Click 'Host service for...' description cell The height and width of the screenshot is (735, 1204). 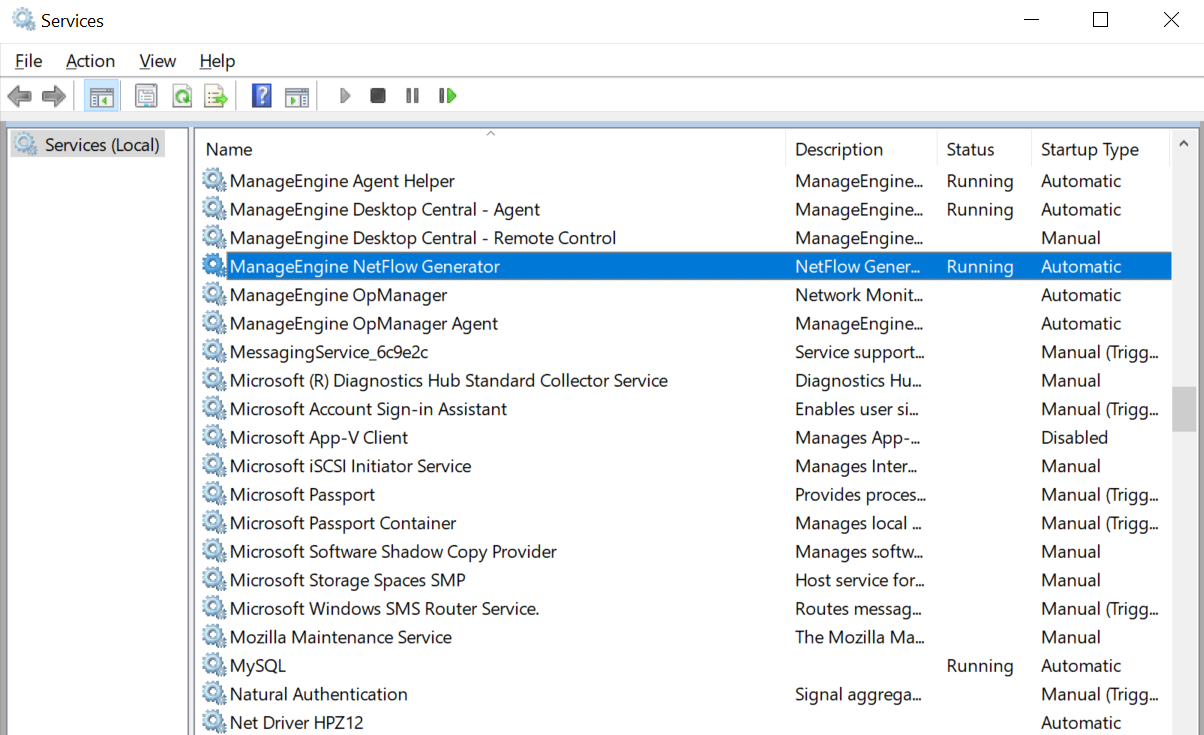pyautogui.click(x=860, y=580)
